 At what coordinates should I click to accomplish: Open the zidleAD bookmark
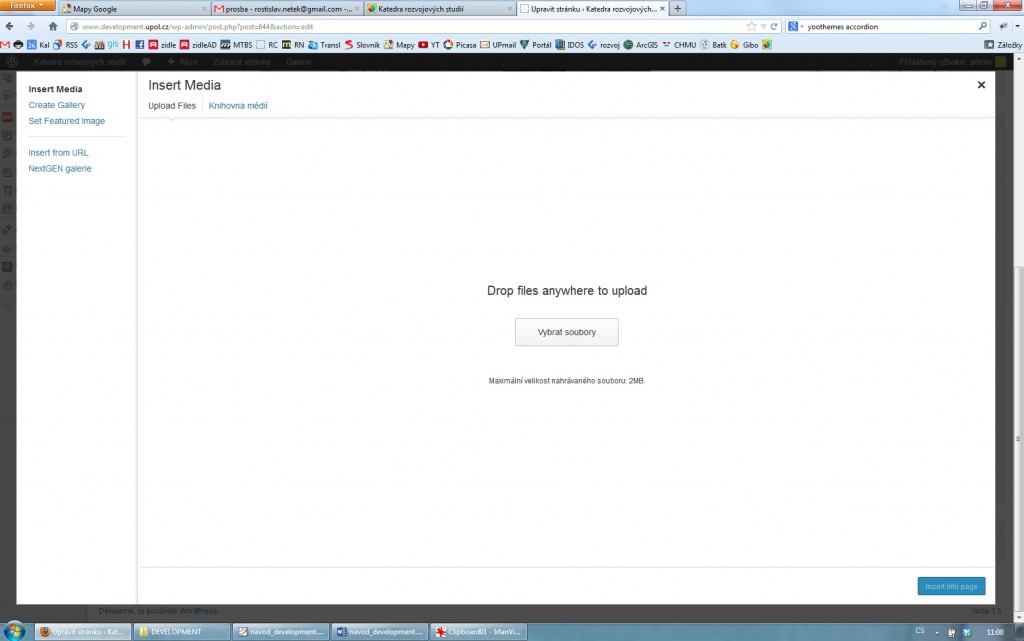point(198,44)
